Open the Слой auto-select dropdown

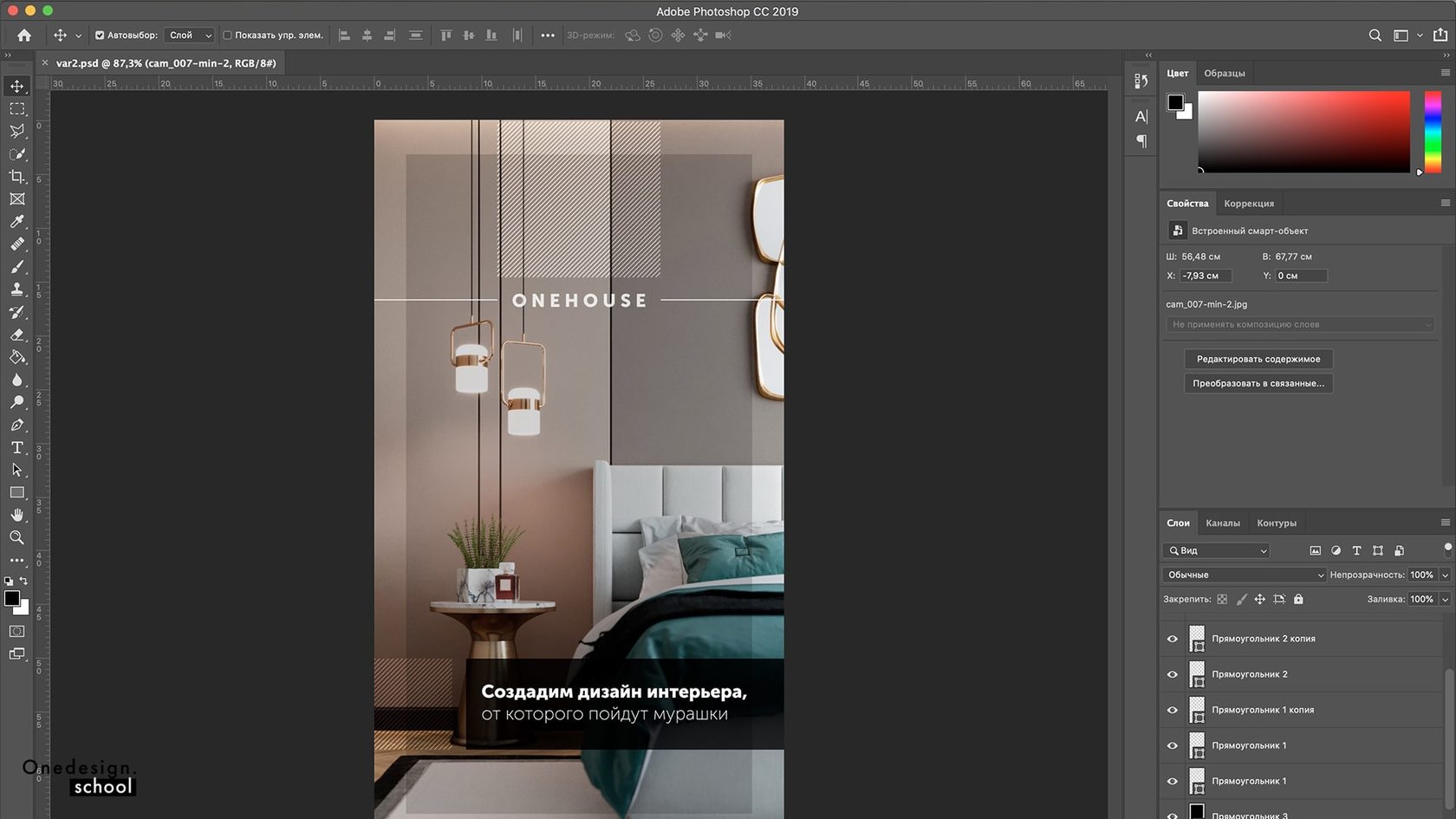(x=190, y=36)
